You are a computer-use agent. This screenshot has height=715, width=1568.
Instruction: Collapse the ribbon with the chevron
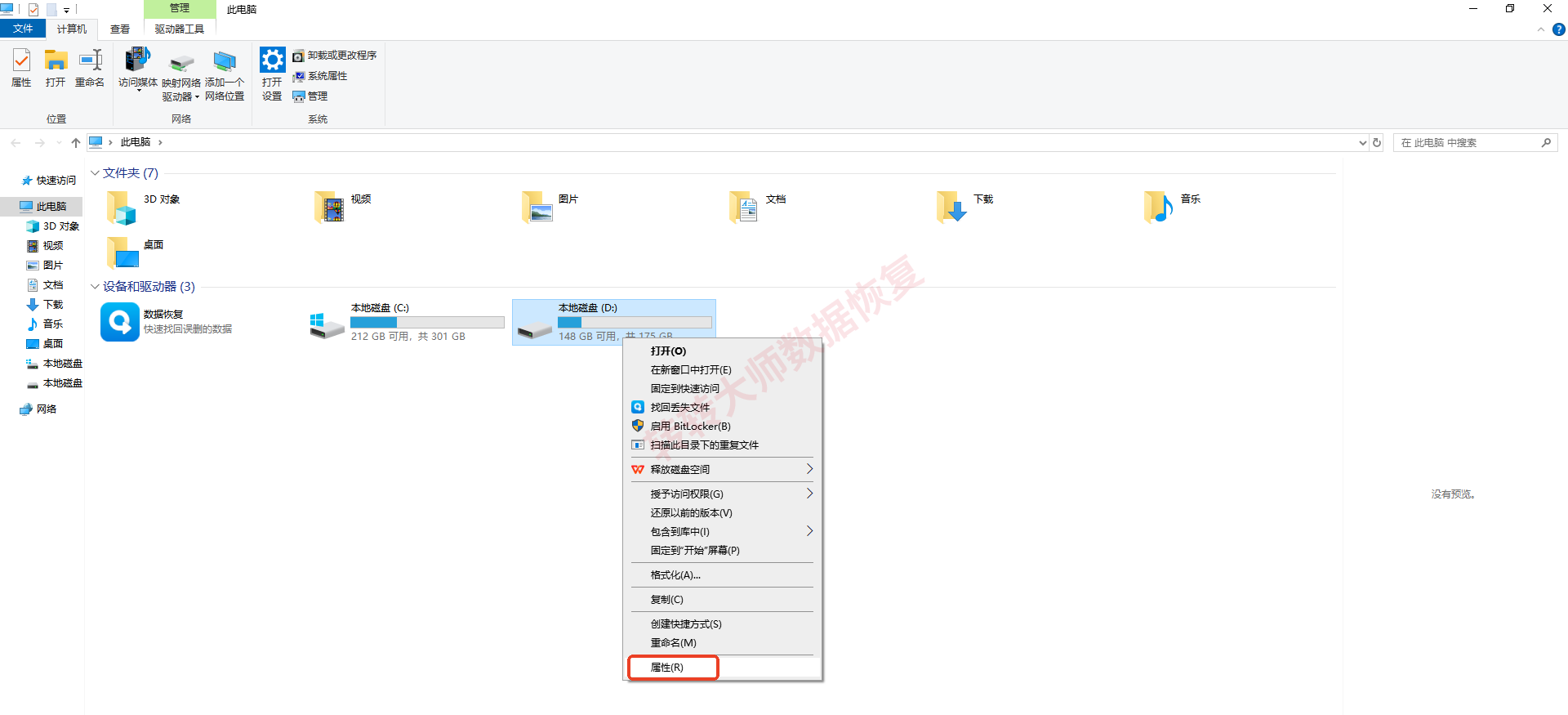click(1541, 29)
